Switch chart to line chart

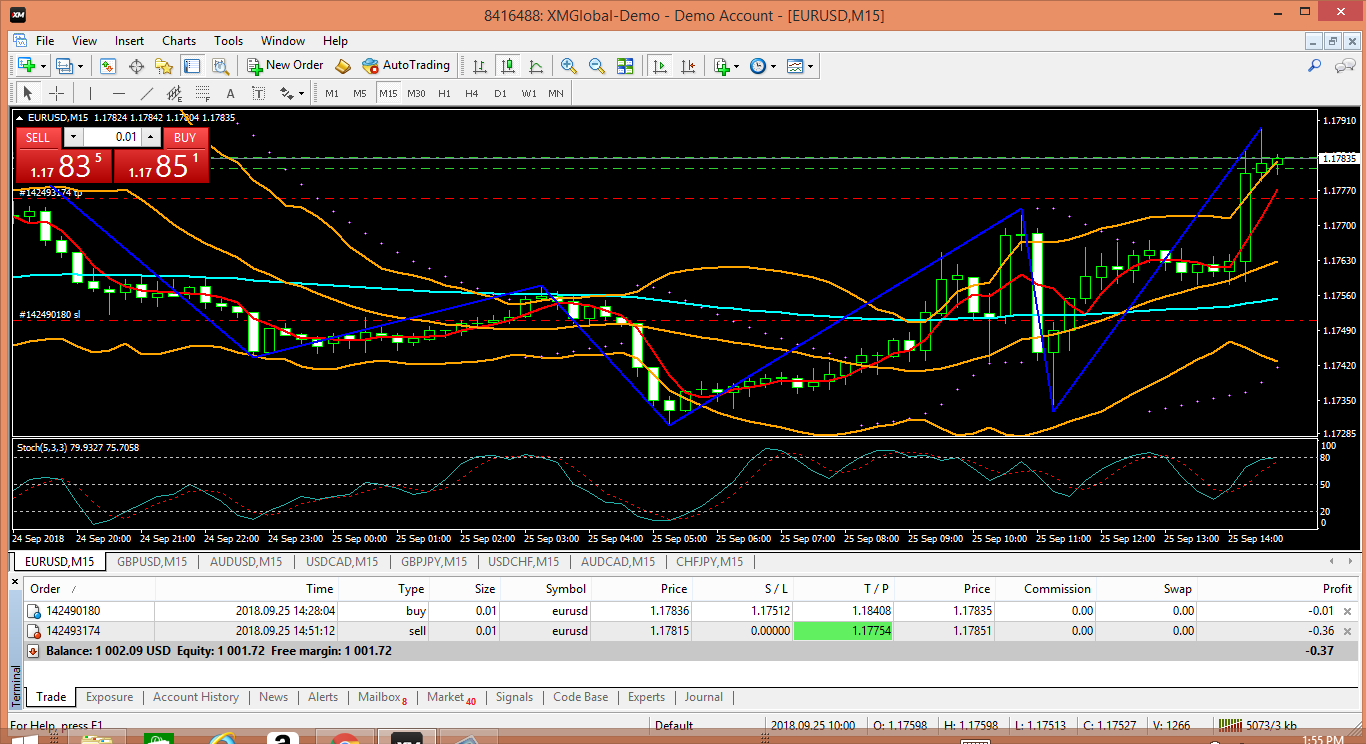click(x=536, y=66)
